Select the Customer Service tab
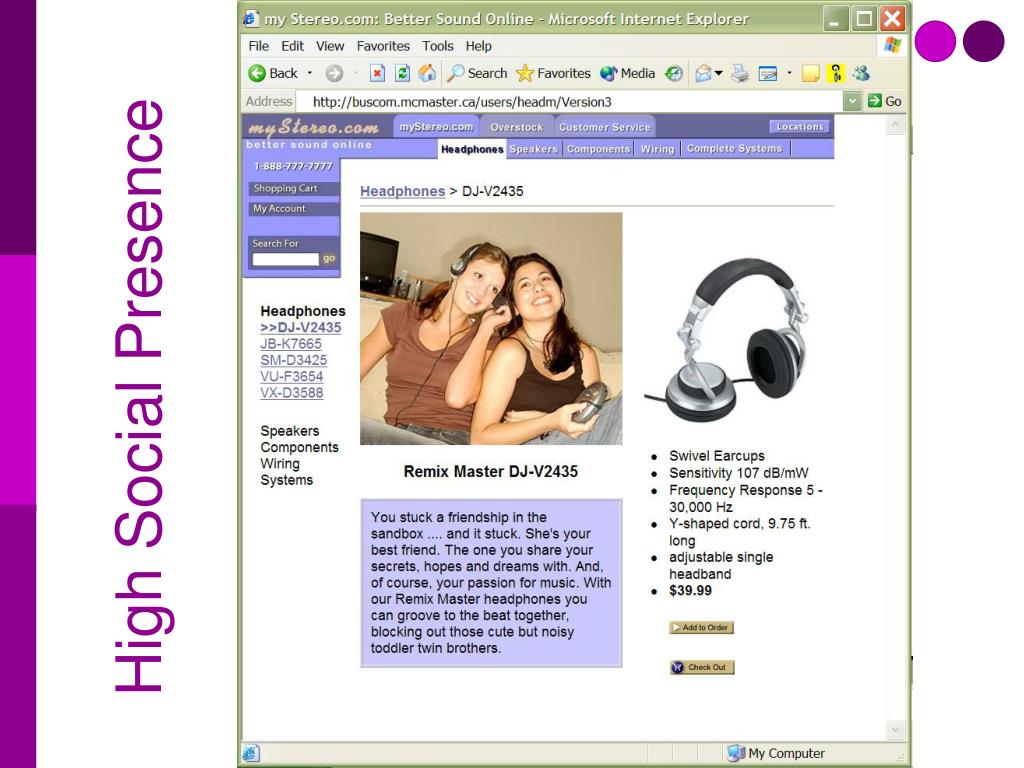Screen dimensions: 1024x768 (605, 127)
